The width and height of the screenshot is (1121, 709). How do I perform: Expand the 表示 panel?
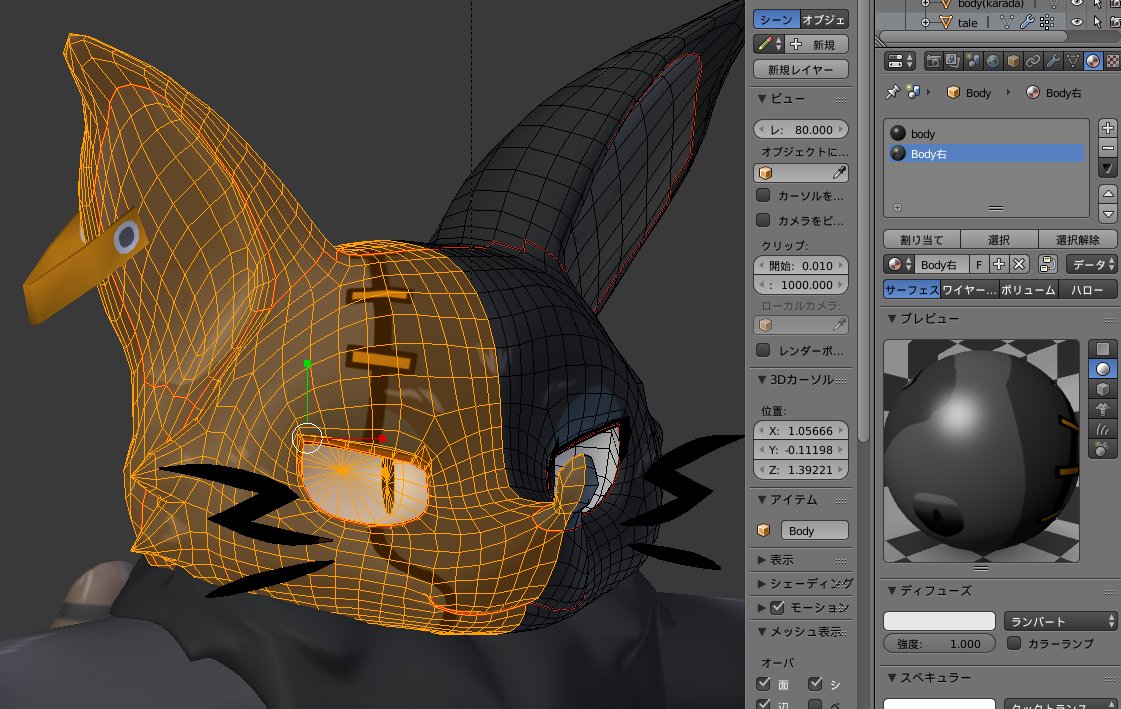[x=762, y=560]
